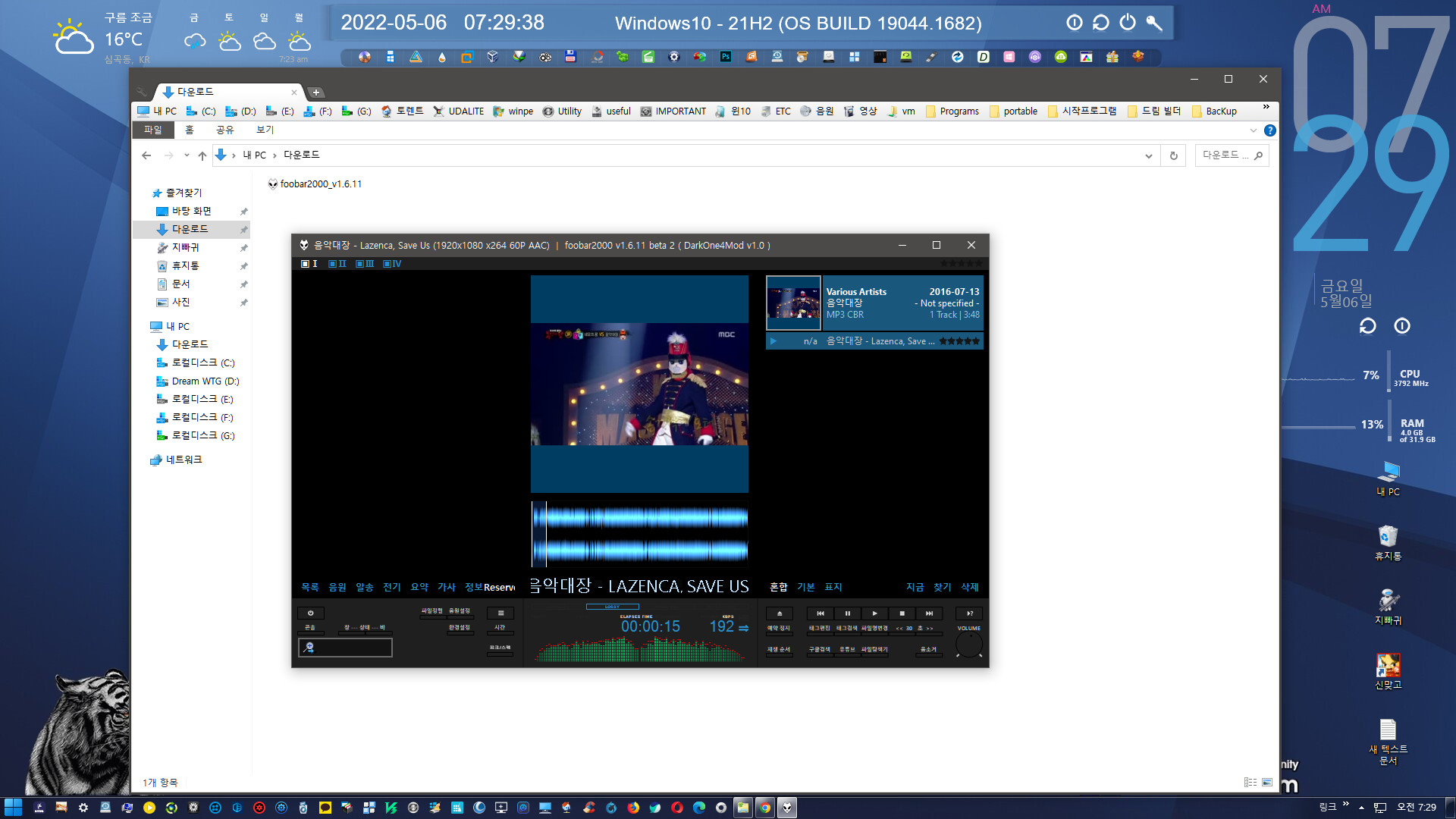Screen dimensions: 1456x819
Task: Click the random playback button beside next track
Action: point(969,613)
